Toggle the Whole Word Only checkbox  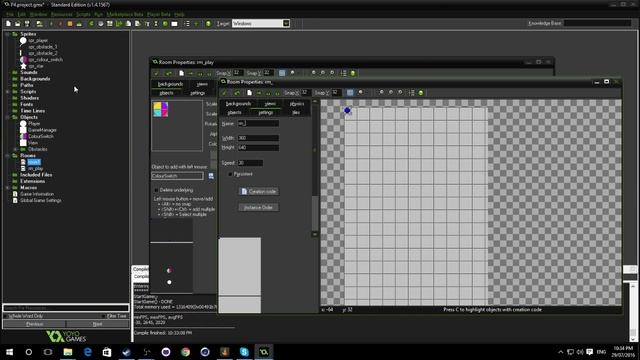(x=5, y=316)
